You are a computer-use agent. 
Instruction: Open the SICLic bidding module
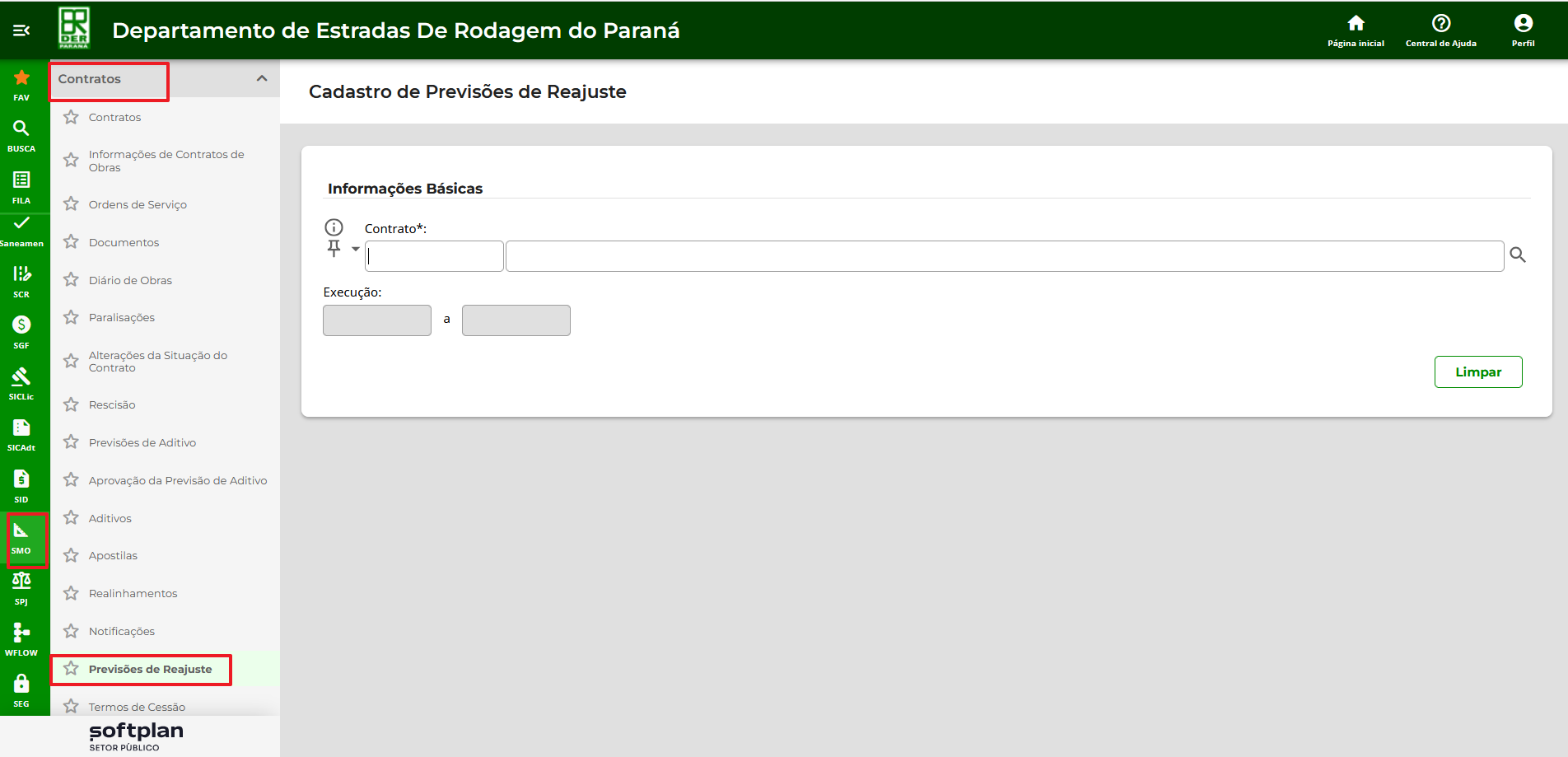[21, 382]
